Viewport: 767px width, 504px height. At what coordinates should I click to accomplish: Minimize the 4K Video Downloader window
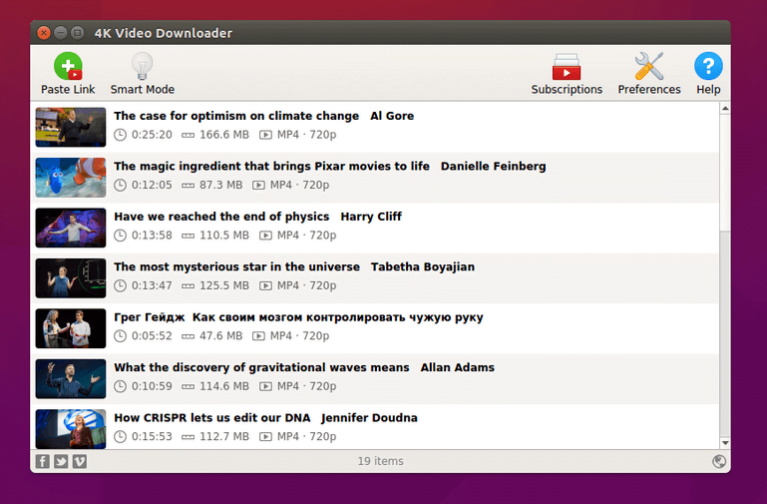point(61,33)
